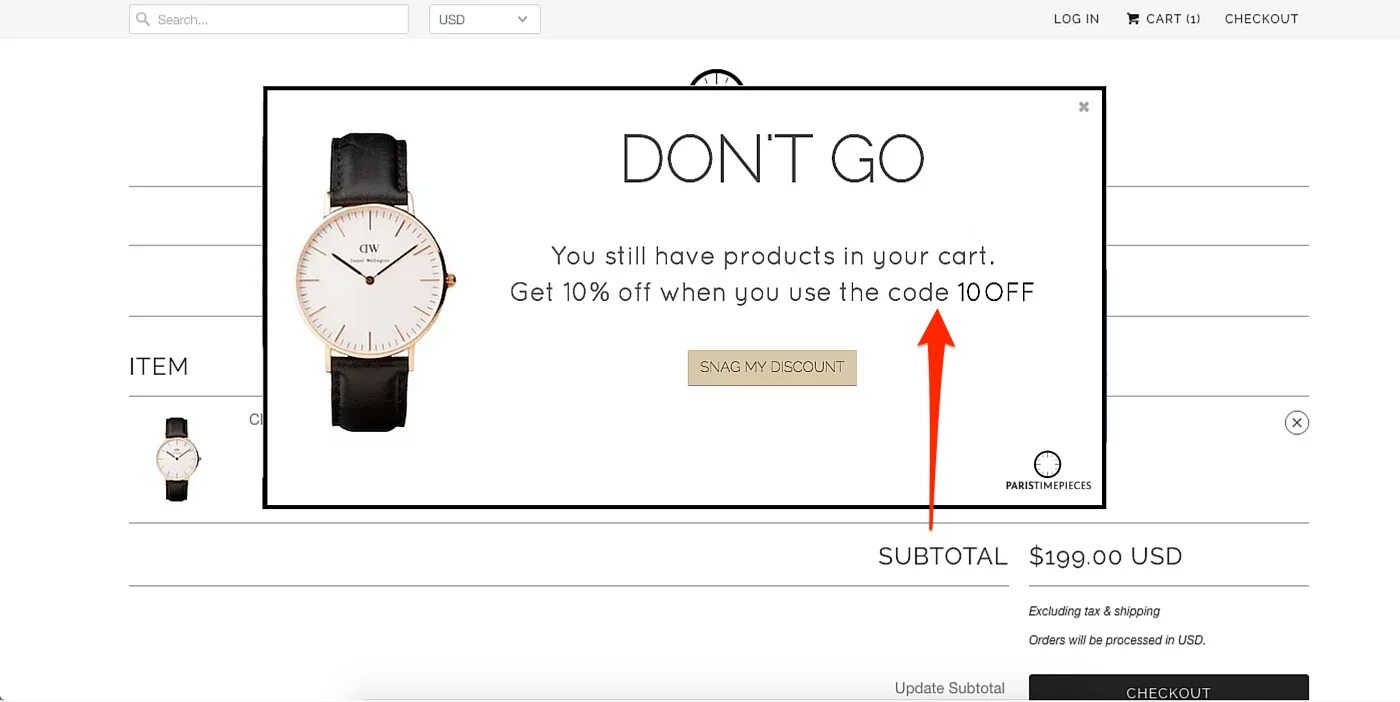Click the $199.00 USD subtotal amount
1400x702 pixels.
coord(1106,556)
